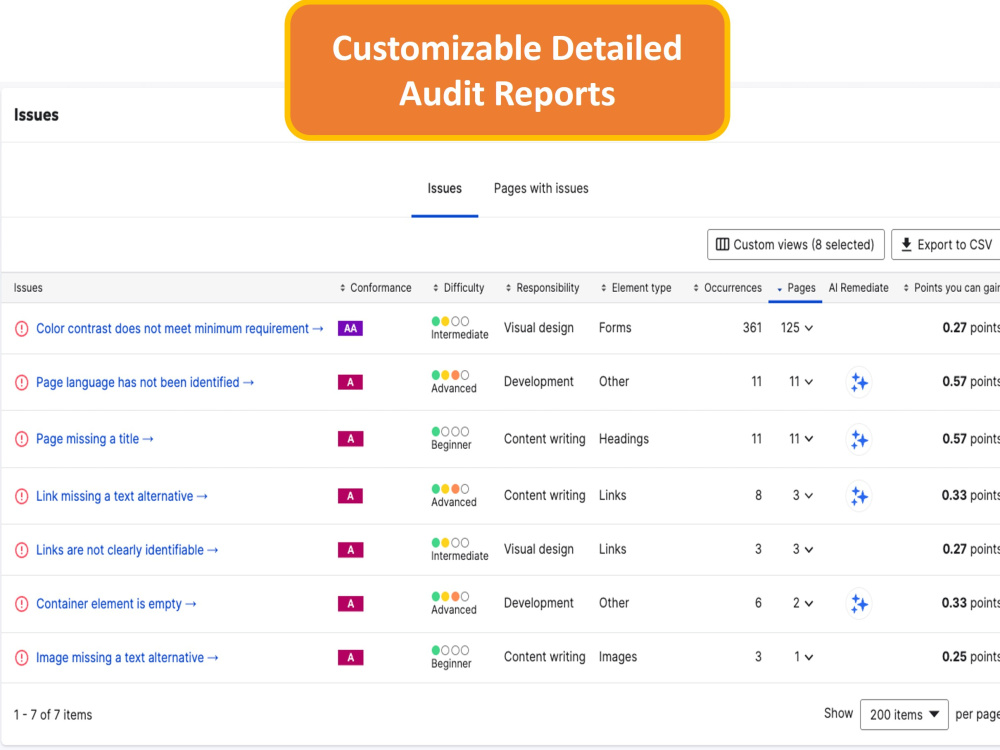1000x750 pixels.
Task: Click error icon beside Page language issue
Action: coord(22,383)
